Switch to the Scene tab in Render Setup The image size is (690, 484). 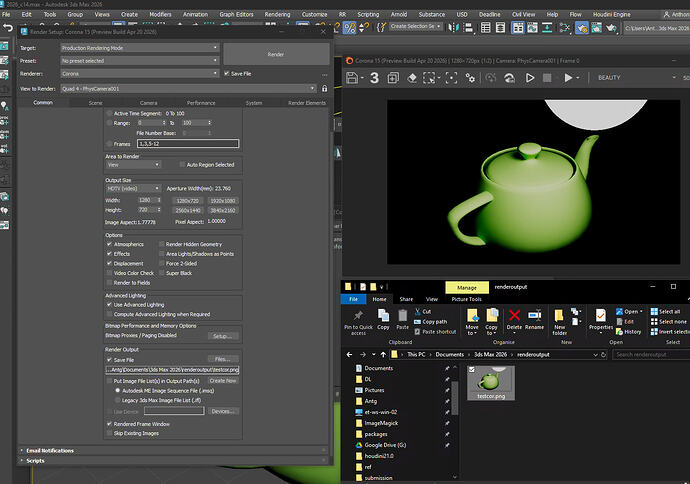(95, 103)
